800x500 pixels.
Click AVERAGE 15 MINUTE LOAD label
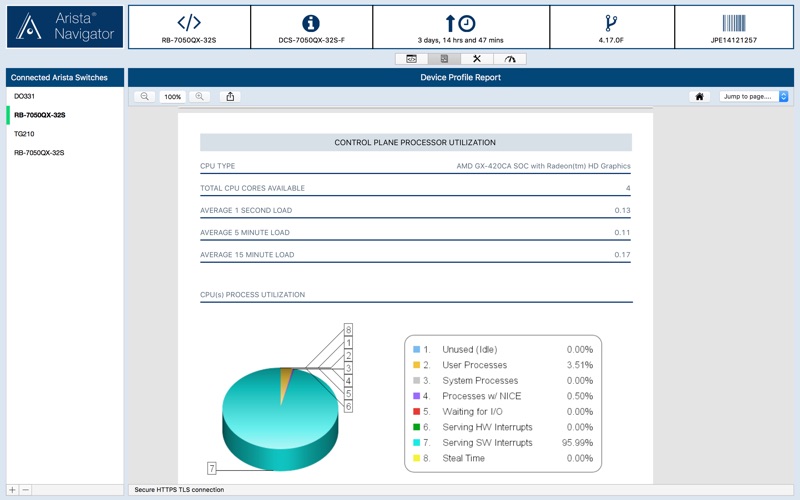pyautogui.click(x=247, y=255)
